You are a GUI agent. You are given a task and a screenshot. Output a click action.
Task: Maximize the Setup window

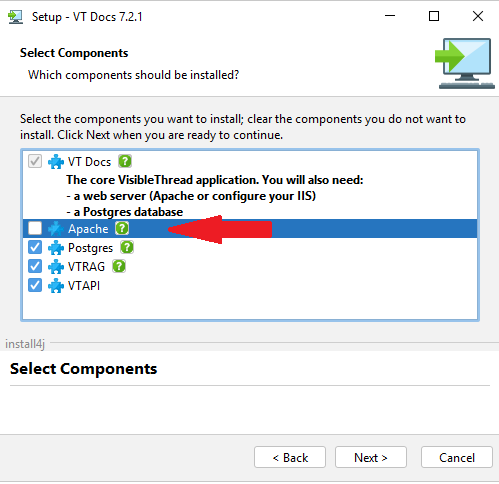click(x=434, y=16)
